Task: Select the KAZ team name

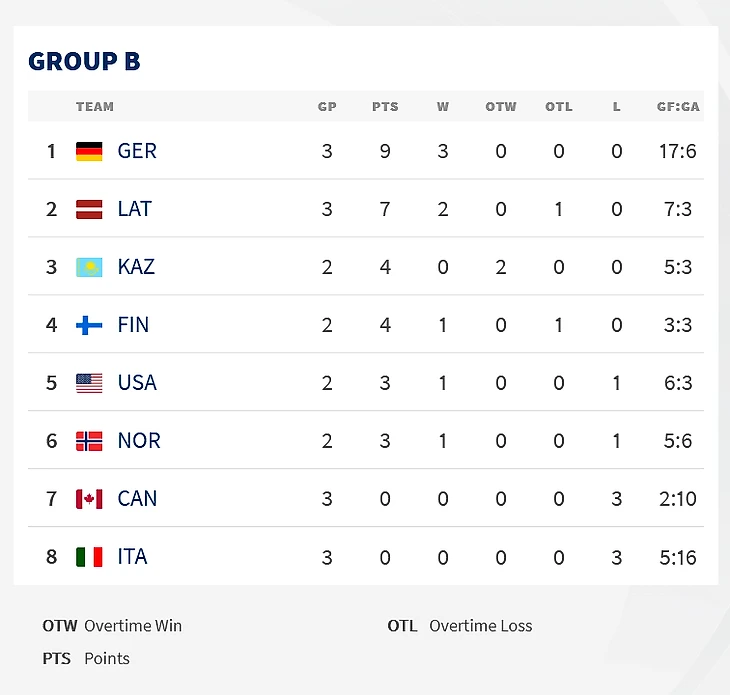Action: 136,267
